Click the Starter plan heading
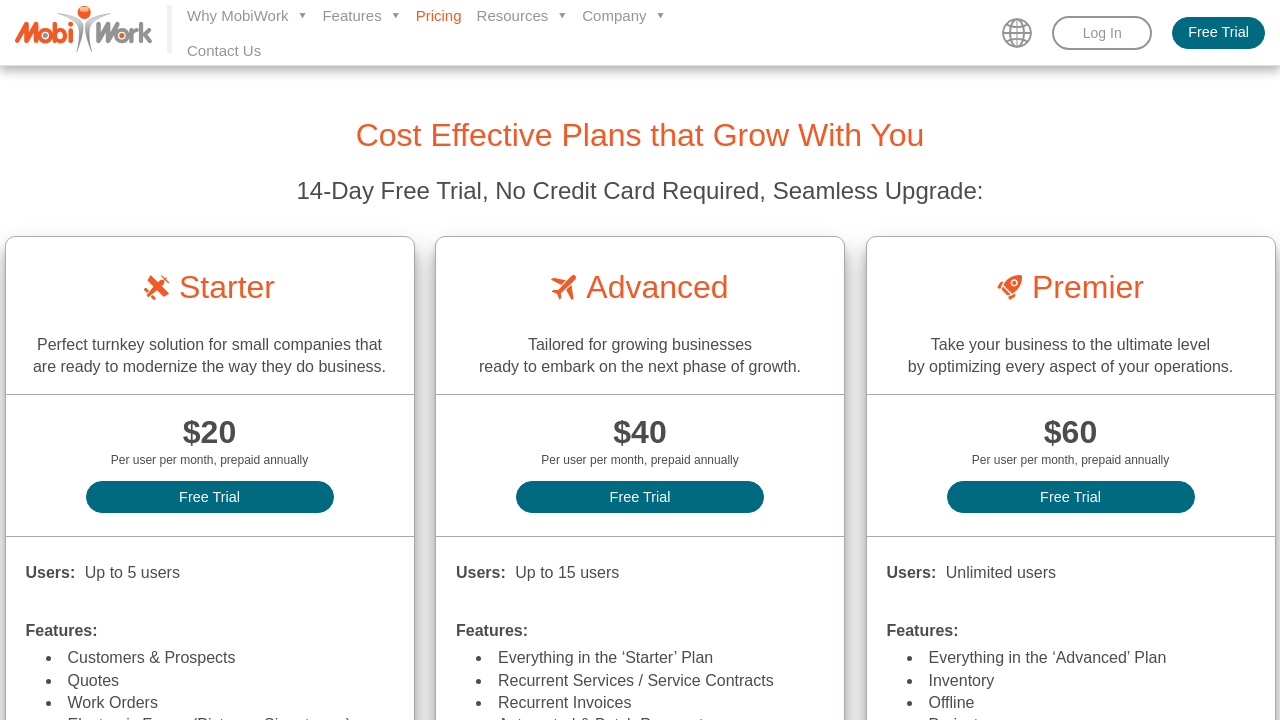Image resolution: width=1280 pixels, height=720 pixels. coord(226,288)
